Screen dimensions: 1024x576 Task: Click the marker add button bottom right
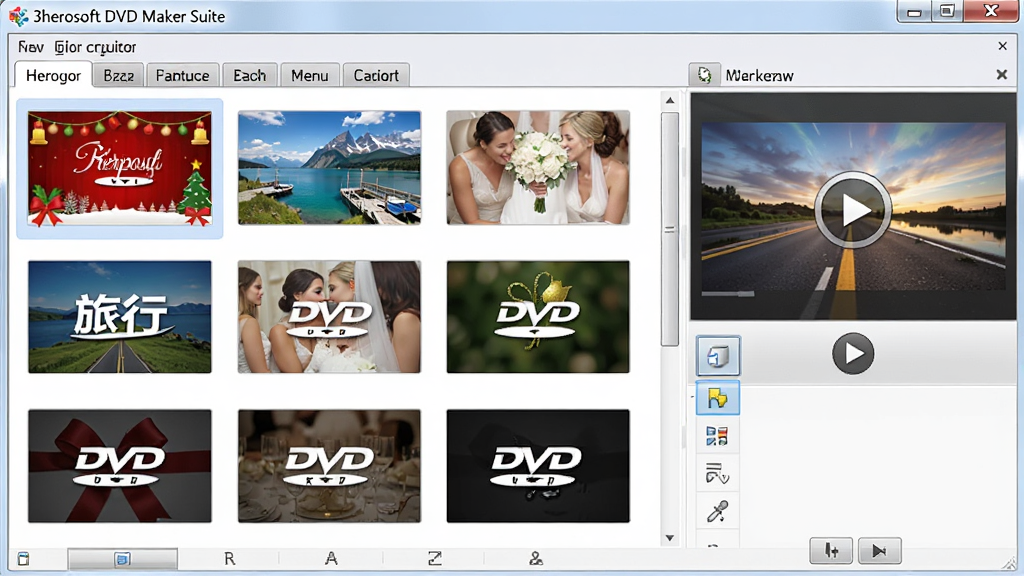tap(831, 551)
